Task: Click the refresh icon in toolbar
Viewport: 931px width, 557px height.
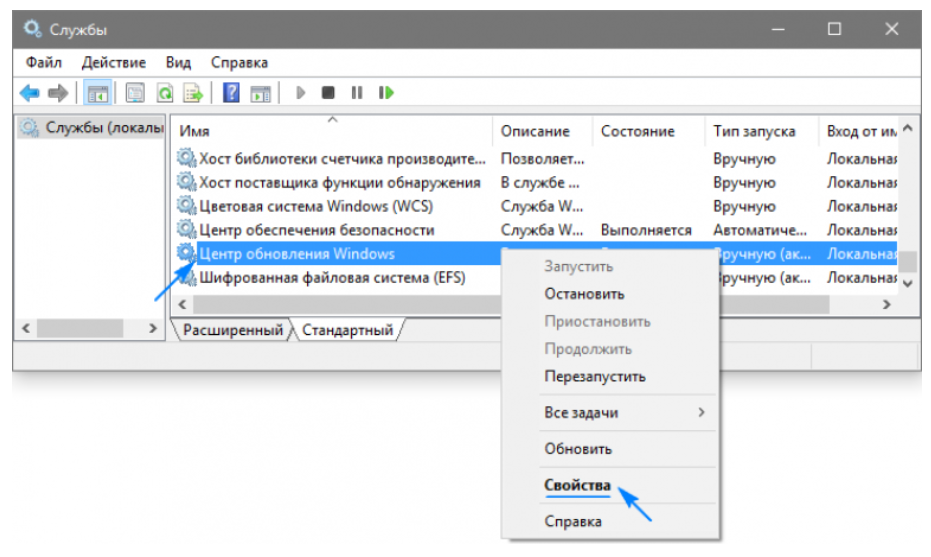Action: [164, 93]
